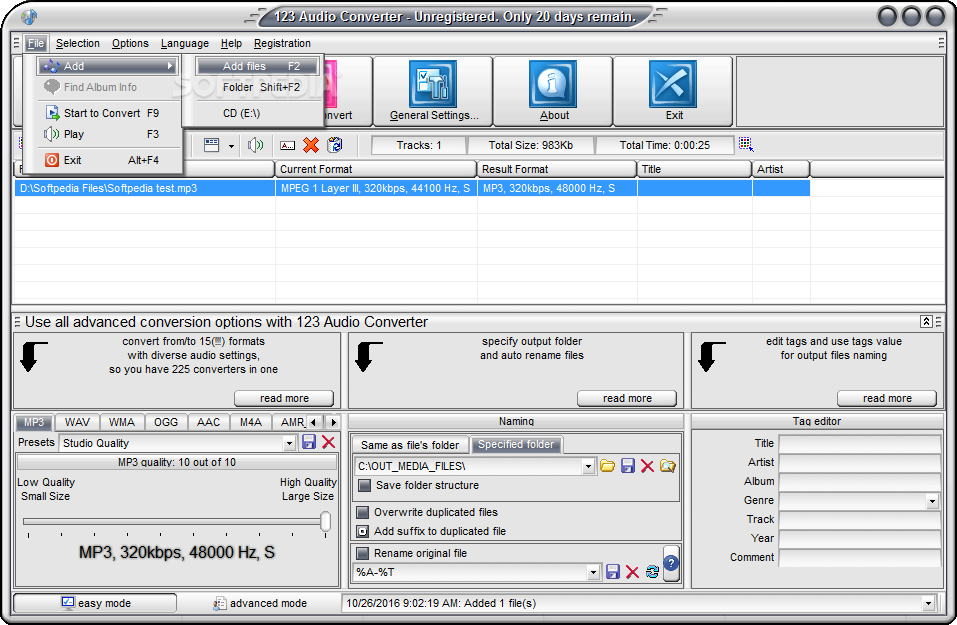Choose Folder Shift+F2 from submenu
This screenshot has height=625, width=957.
258,87
